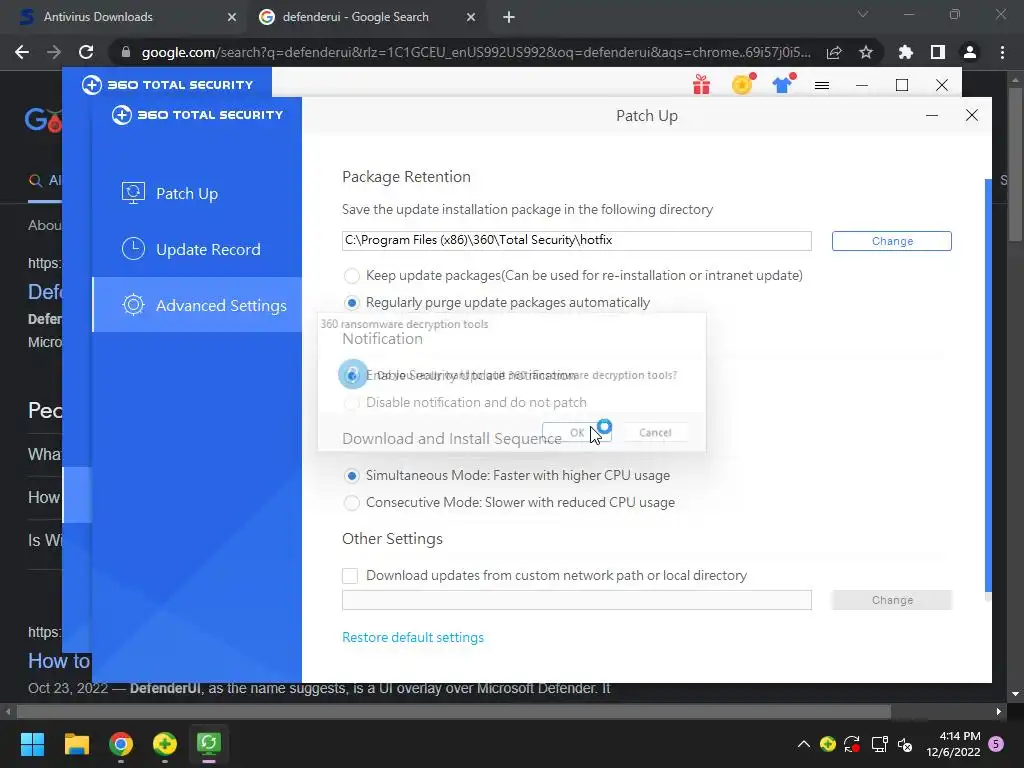Select Simultaneous Mode radio button
The image size is (1024, 768).
(352, 475)
